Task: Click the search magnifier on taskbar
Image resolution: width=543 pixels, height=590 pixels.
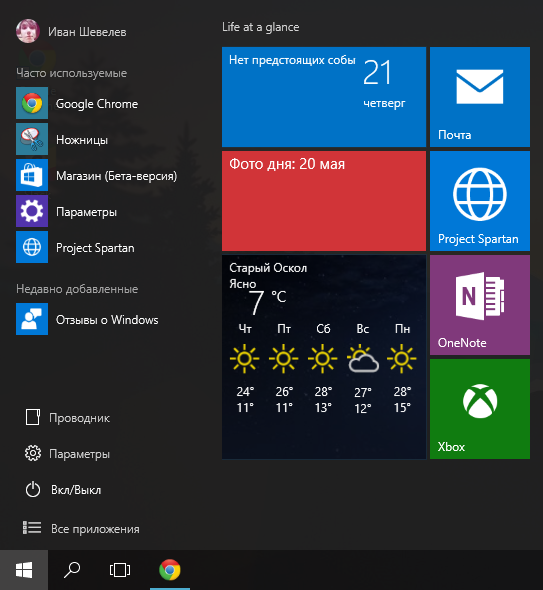Action: [72, 570]
